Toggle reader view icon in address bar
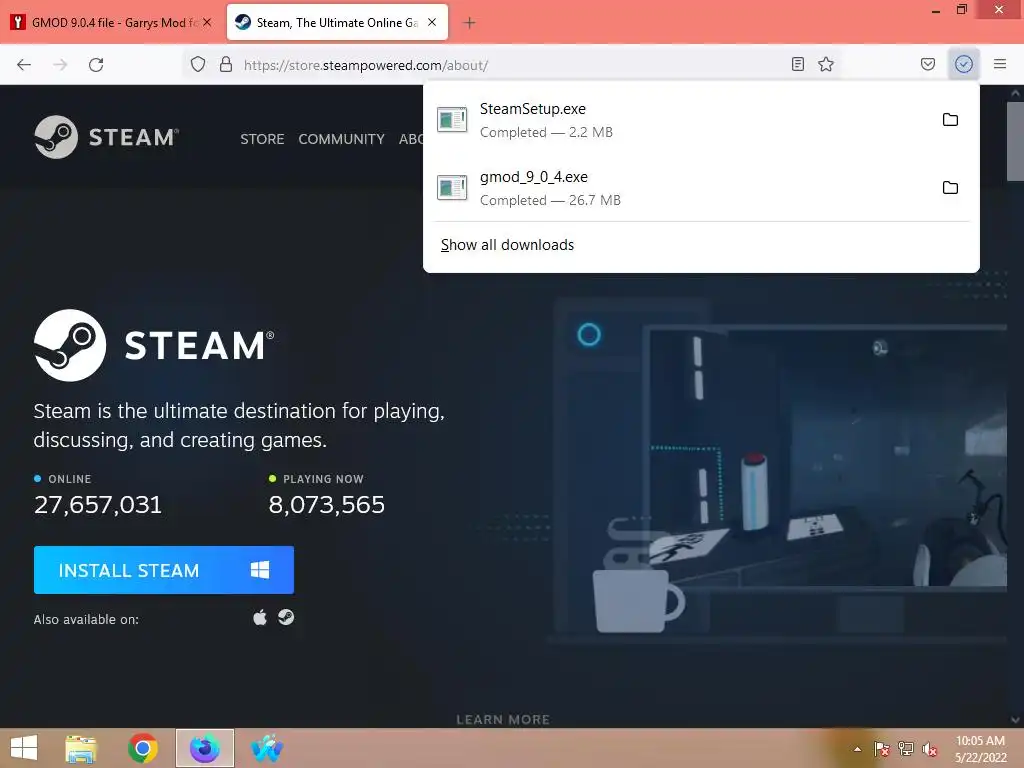 (x=797, y=64)
